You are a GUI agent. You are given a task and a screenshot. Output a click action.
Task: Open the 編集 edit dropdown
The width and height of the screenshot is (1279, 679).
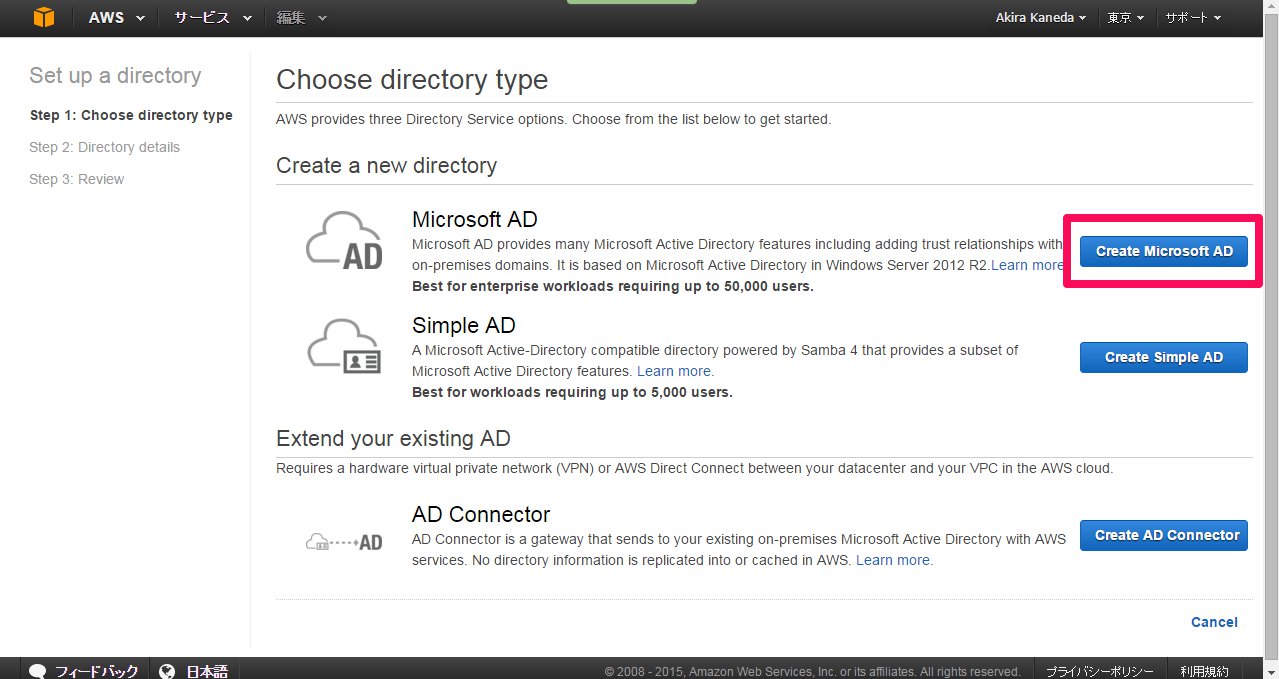(302, 18)
